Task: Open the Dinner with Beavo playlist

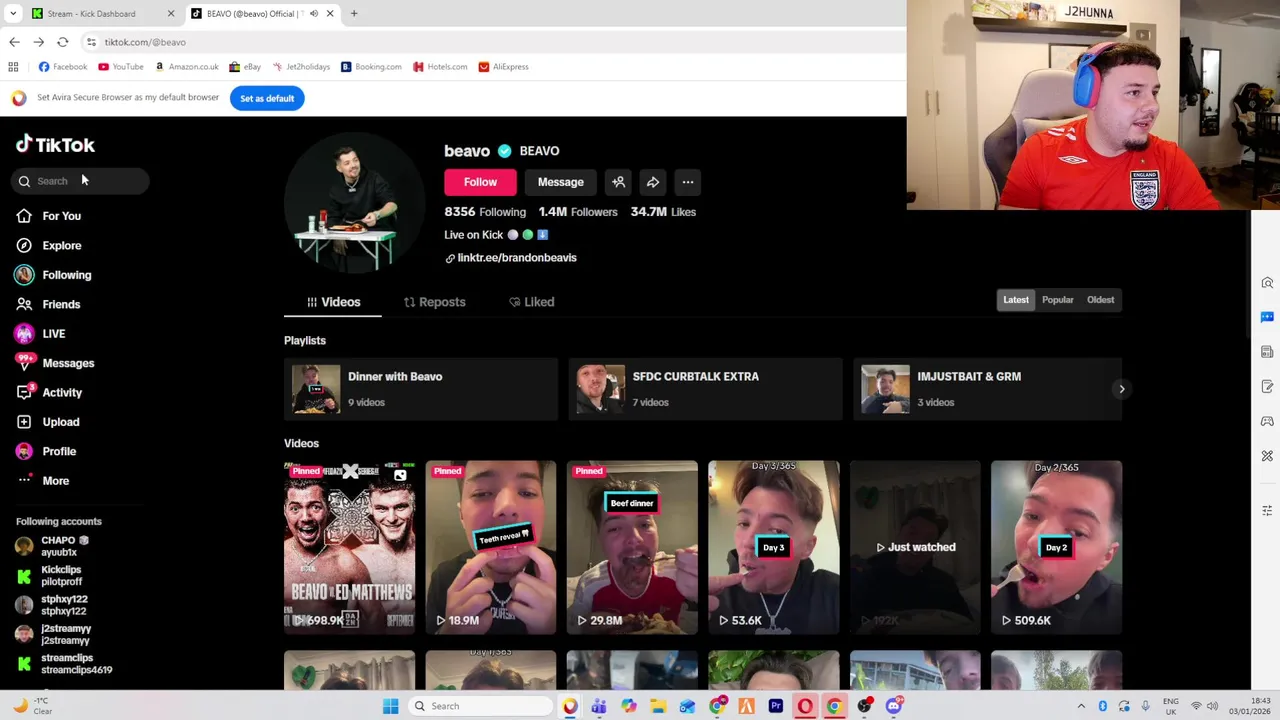Action: 421,389
